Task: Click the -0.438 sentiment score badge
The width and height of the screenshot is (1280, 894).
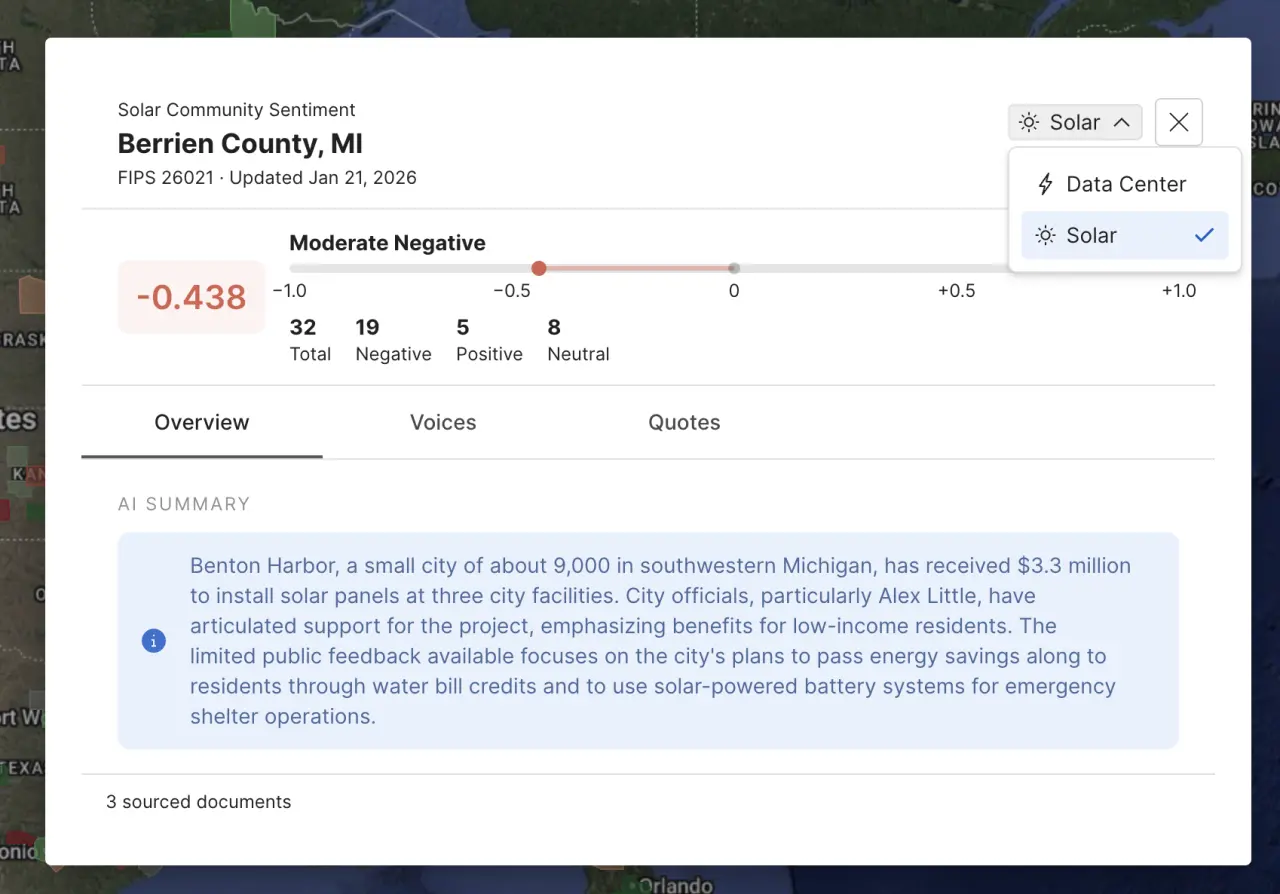Action: [191, 297]
